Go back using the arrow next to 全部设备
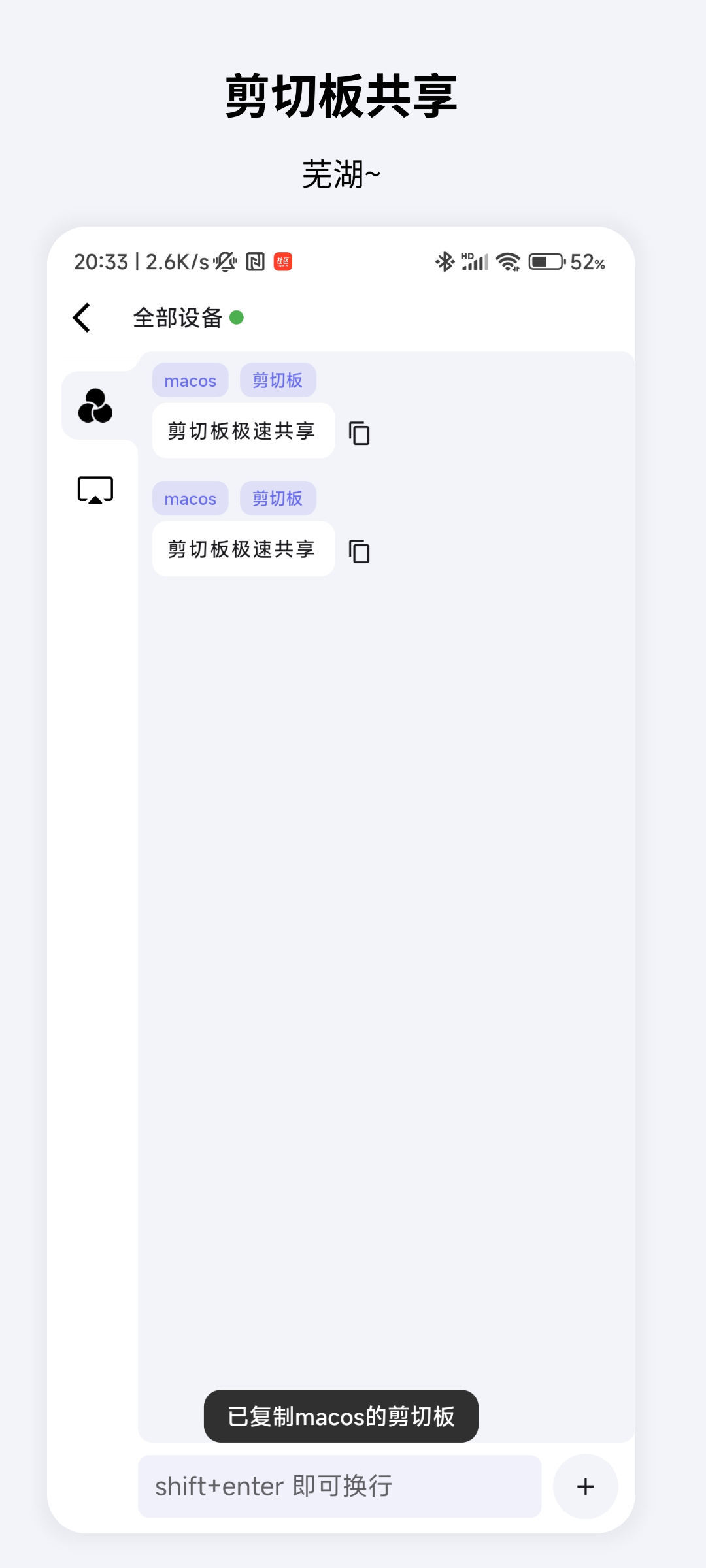Viewport: 706px width, 1568px height. click(82, 318)
